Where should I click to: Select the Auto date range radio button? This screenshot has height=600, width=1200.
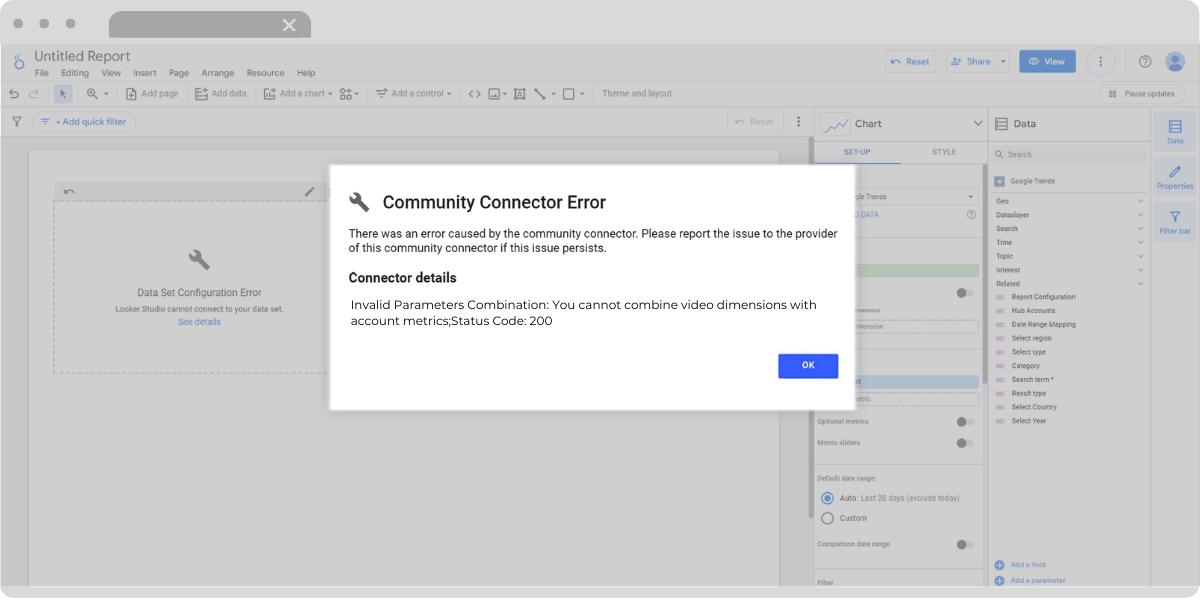click(827, 498)
